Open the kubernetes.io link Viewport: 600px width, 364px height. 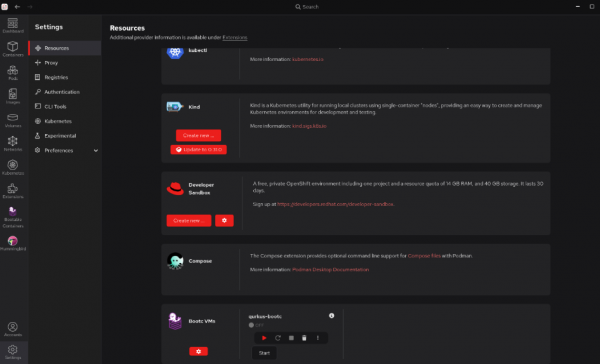(x=308, y=59)
